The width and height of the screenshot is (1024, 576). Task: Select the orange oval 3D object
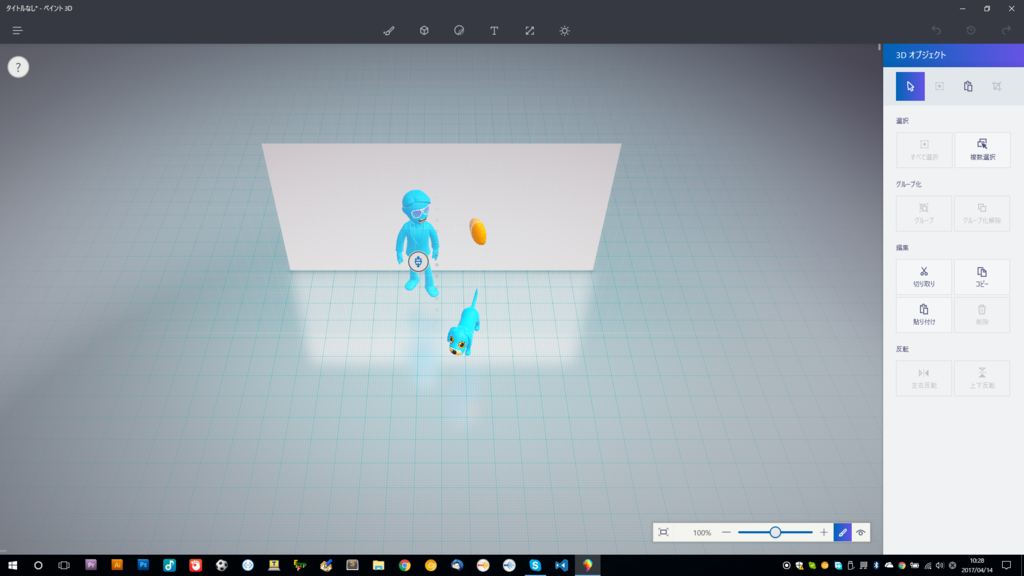click(x=478, y=232)
